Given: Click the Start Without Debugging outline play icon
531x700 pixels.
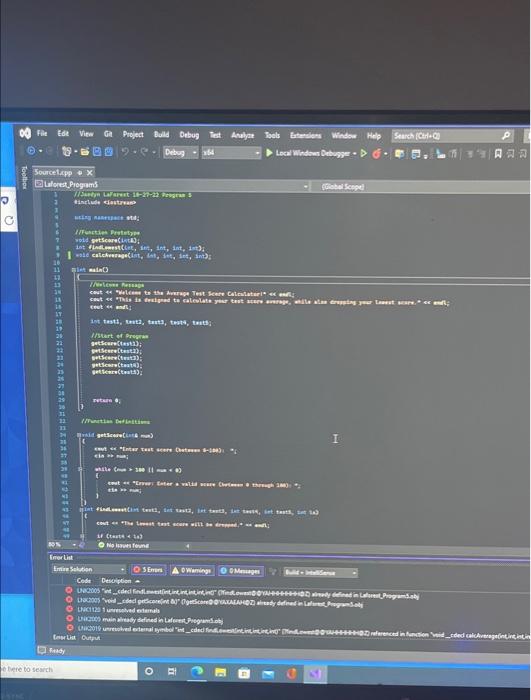Looking at the screenshot, I should click(364, 154).
